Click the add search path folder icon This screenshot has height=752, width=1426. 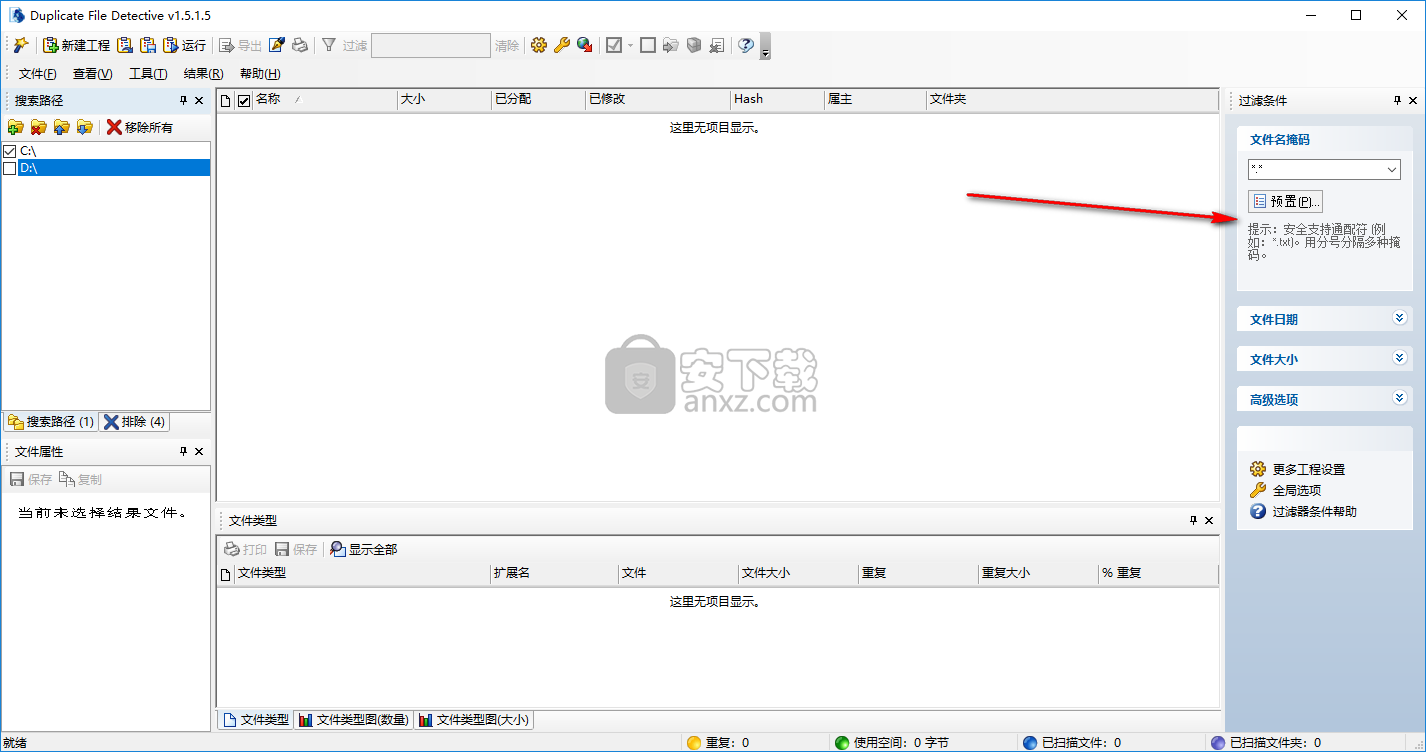[15, 127]
